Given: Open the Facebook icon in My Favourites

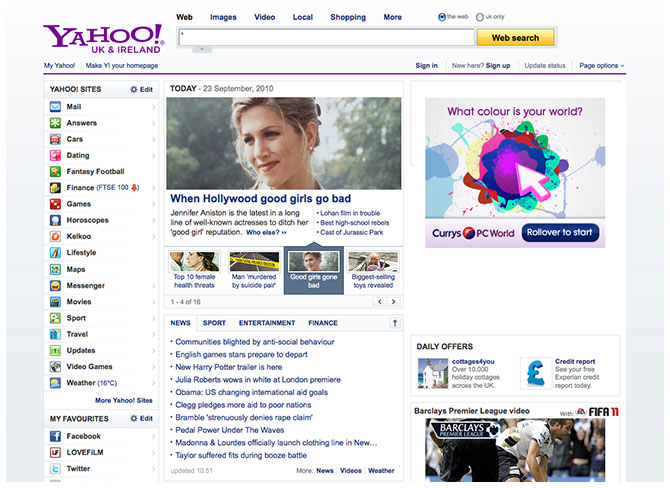Looking at the screenshot, I should (55, 436).
